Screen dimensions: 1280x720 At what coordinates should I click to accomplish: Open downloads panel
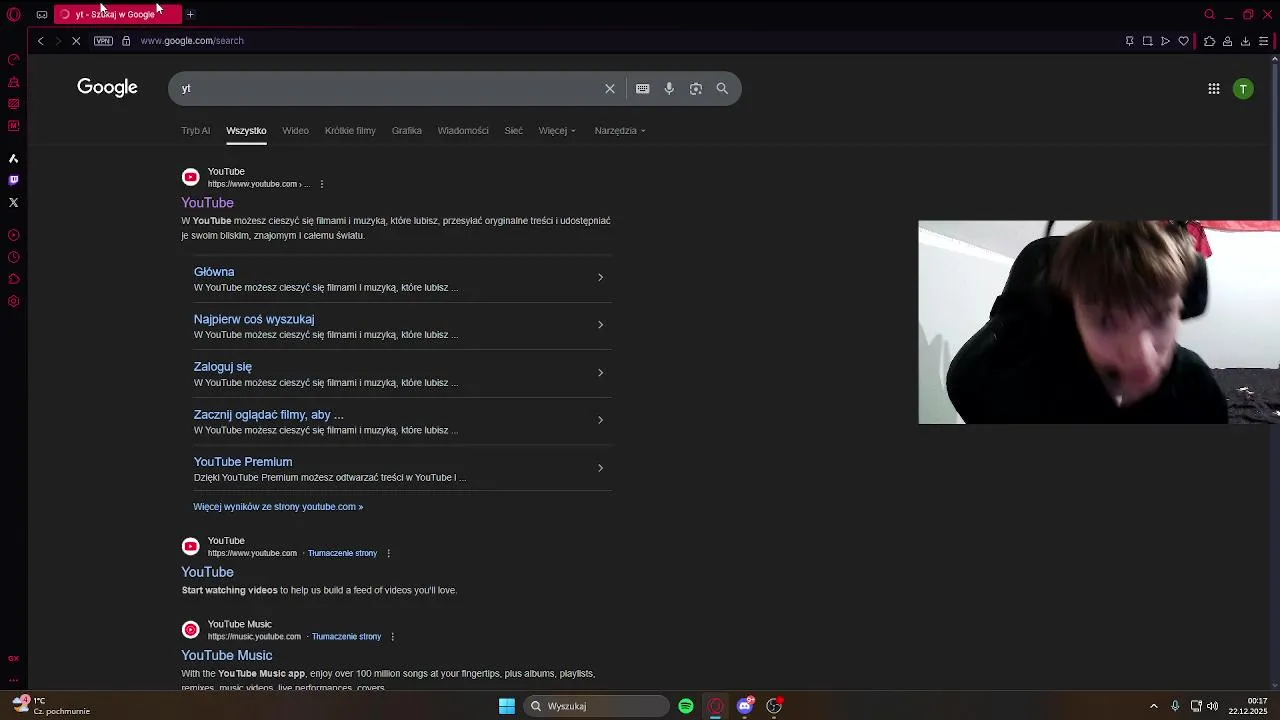point(1245,41)
